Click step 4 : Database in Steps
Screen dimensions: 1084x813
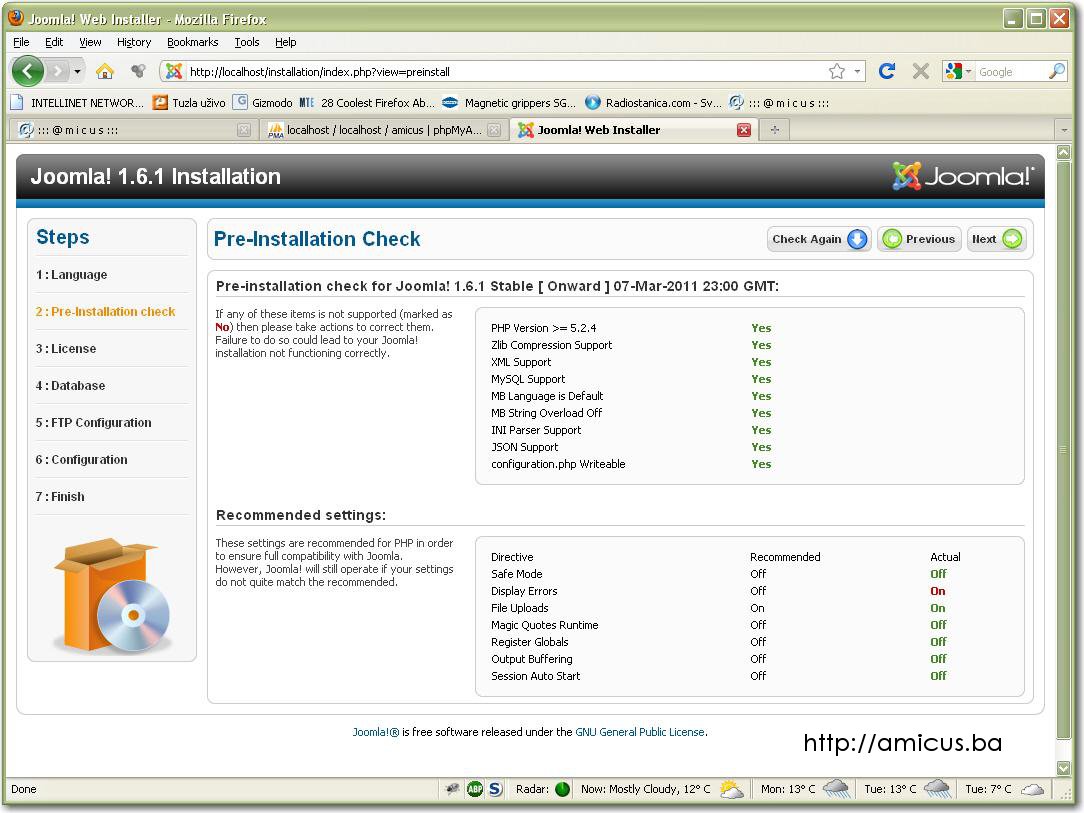coord(71,386)
